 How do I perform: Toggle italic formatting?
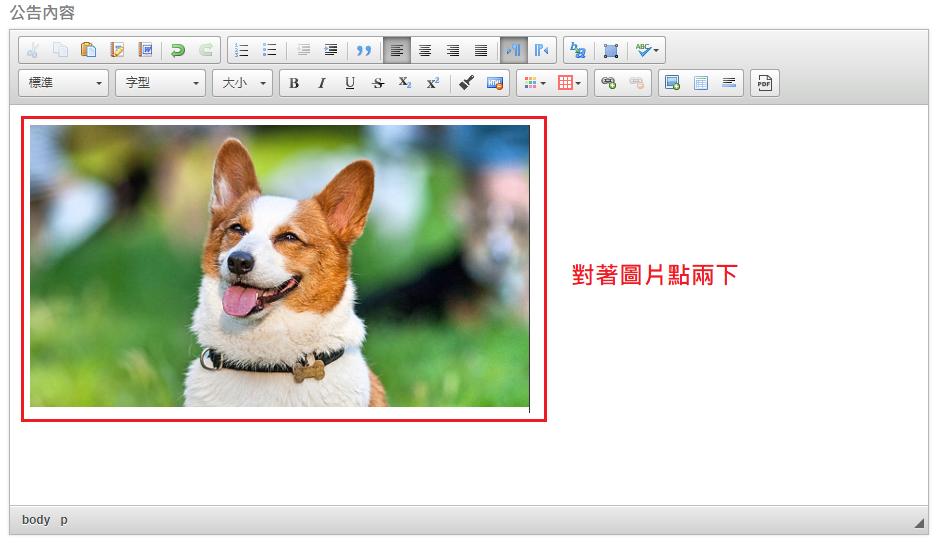point(322,83)
